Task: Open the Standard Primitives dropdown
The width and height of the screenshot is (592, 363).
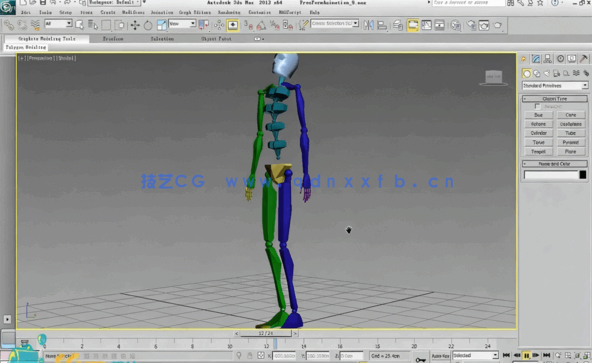Action: coord(555,86)
